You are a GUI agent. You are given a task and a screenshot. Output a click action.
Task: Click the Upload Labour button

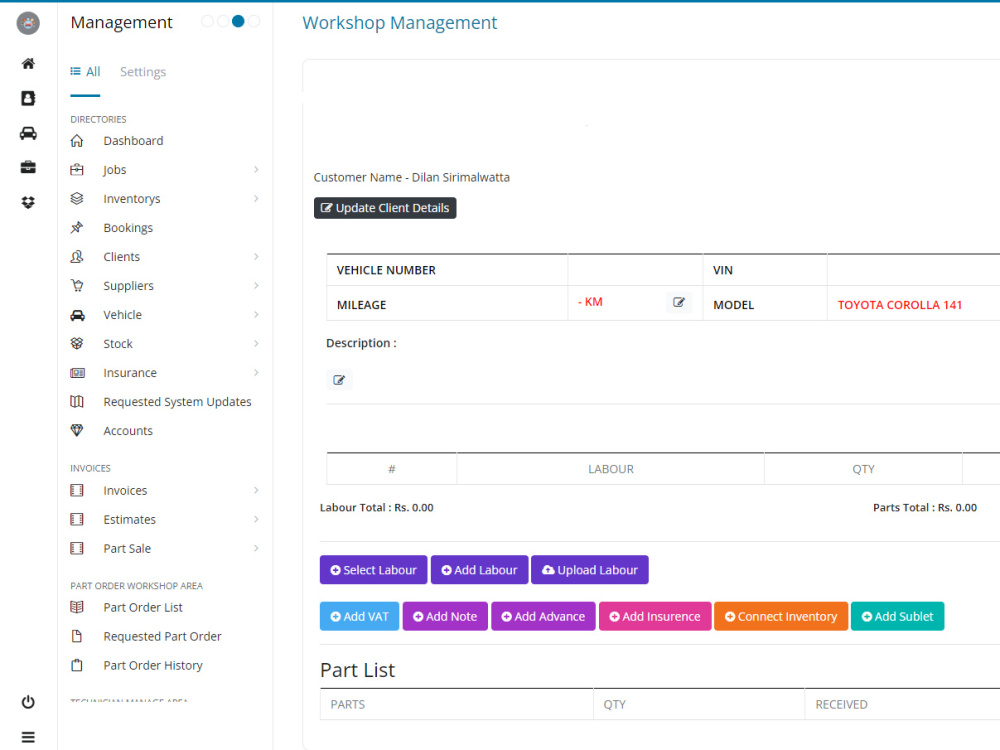click(590, 570)
